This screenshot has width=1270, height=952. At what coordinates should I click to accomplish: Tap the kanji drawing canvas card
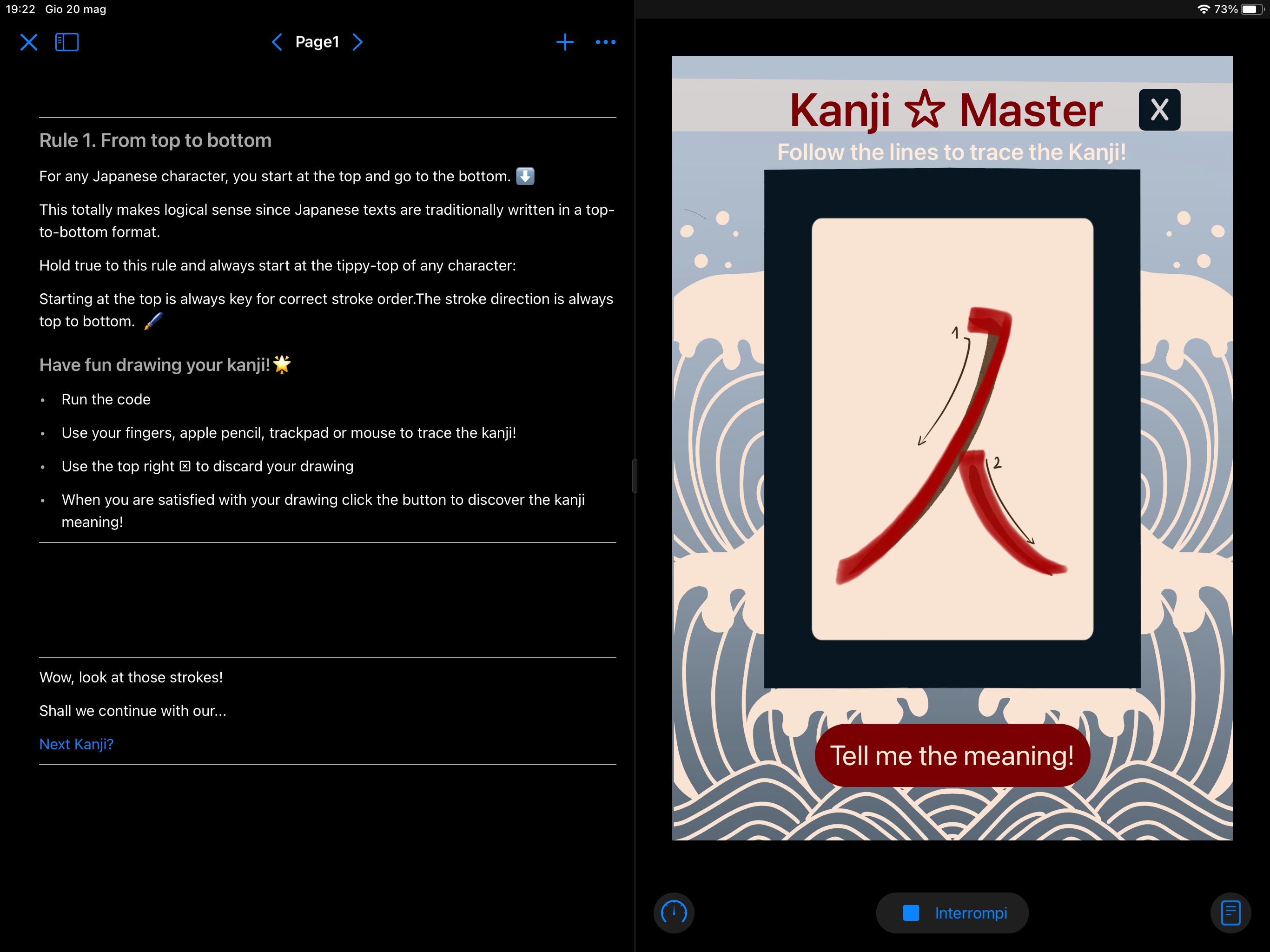point(952,429)
